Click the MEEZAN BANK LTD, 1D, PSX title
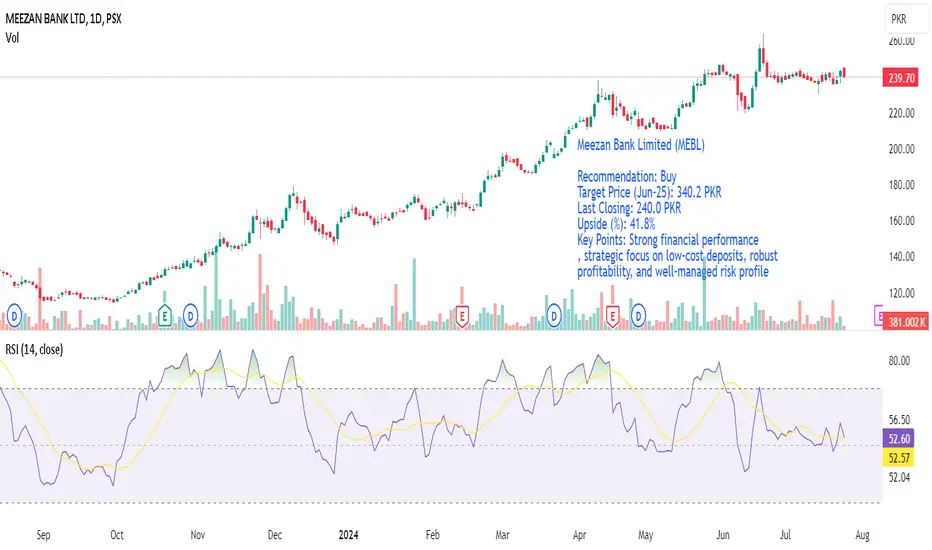The height and width of the screenshot is (550, 932). tap(63, 19)
